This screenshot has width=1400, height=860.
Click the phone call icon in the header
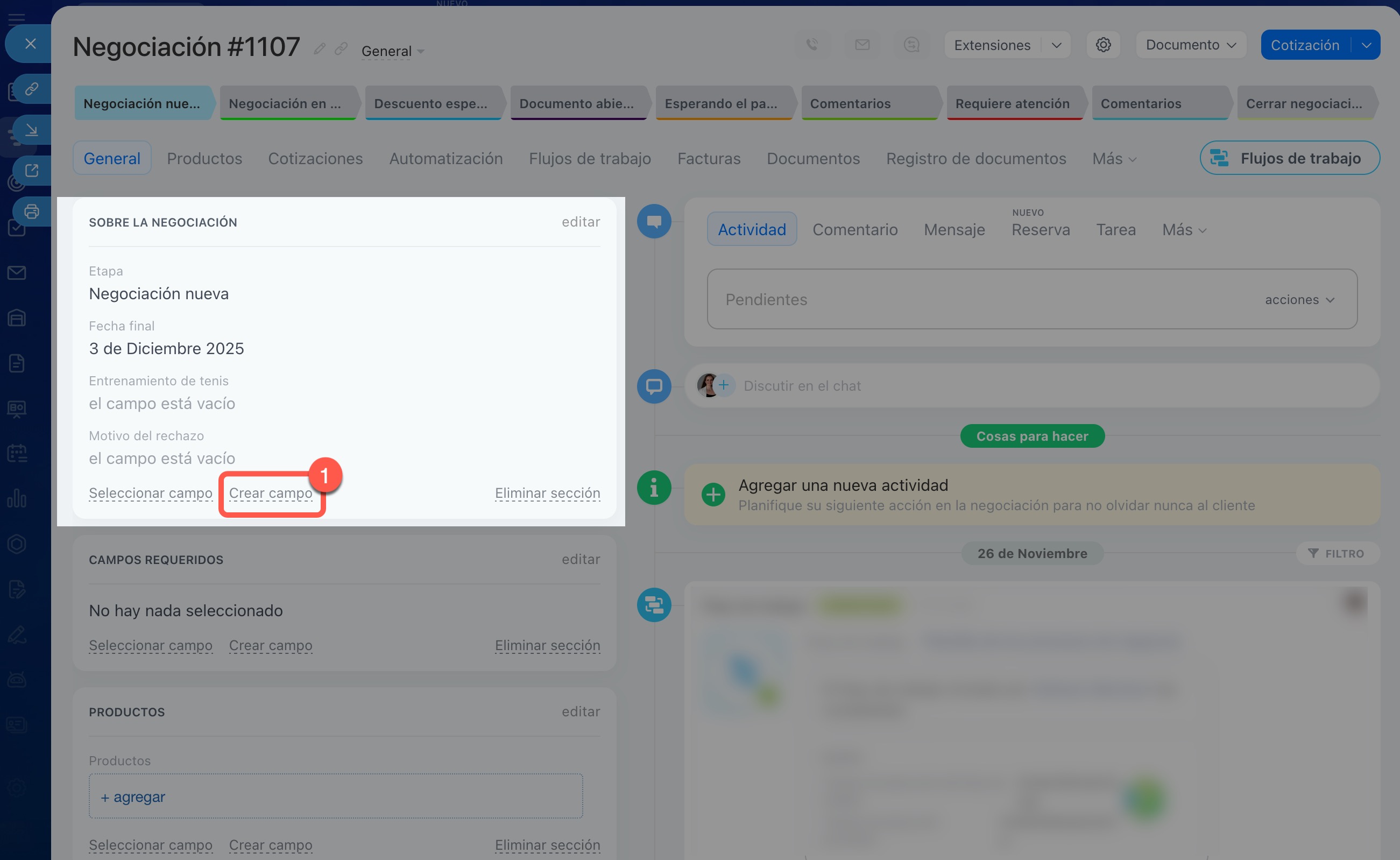(812, 44)
